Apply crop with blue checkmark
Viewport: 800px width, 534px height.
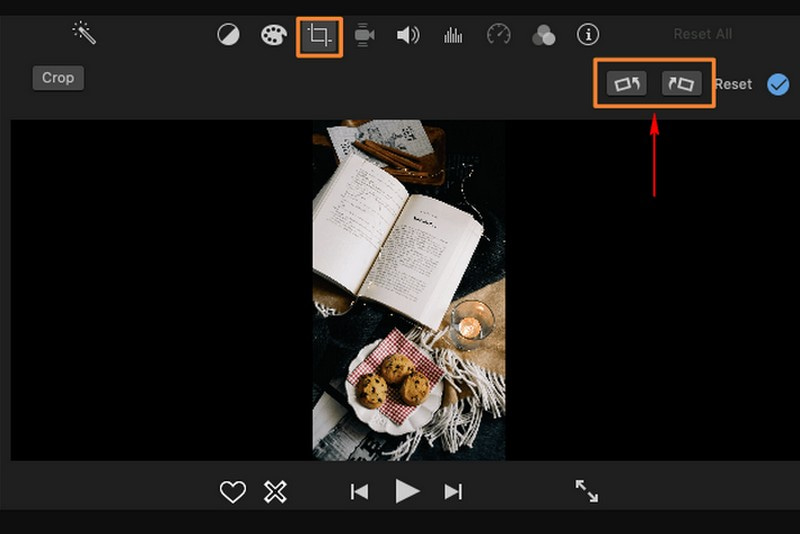[778, 84]
